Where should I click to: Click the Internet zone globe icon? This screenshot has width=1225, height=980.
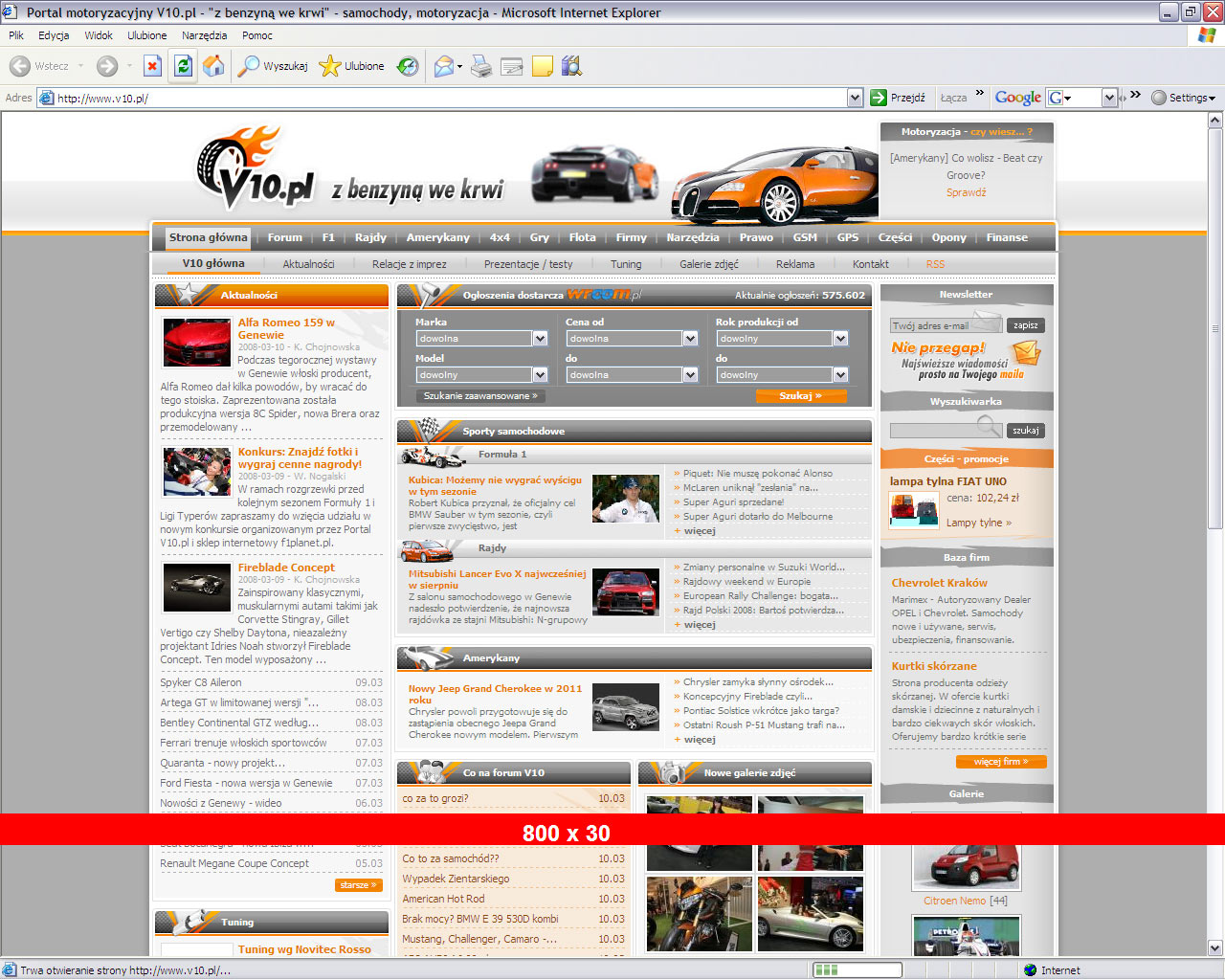pos(1030,969)
